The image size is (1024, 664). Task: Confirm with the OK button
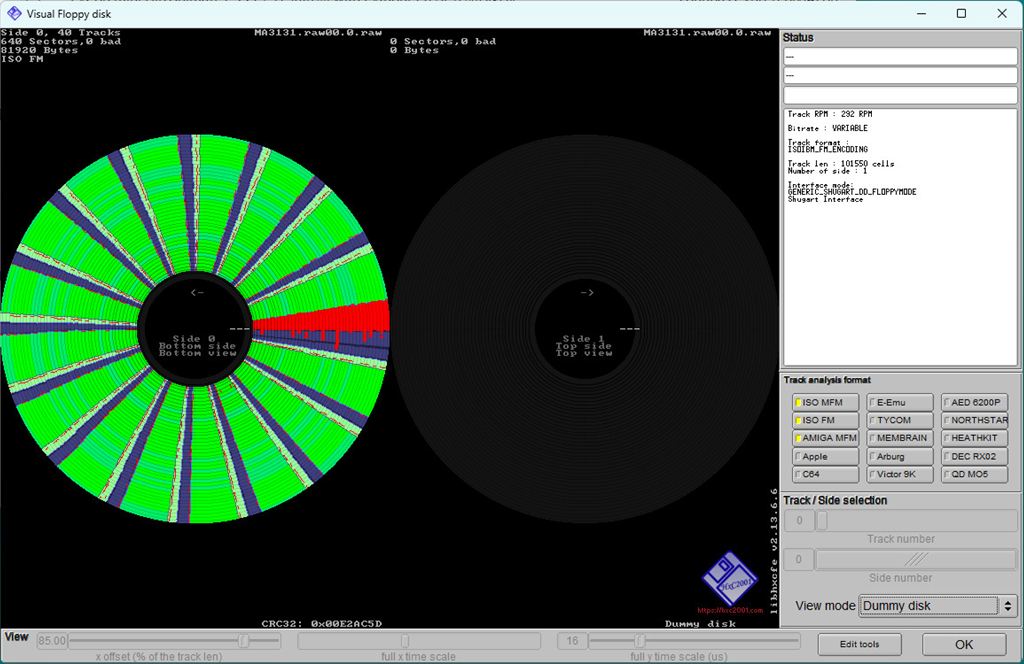click(964, 644)
